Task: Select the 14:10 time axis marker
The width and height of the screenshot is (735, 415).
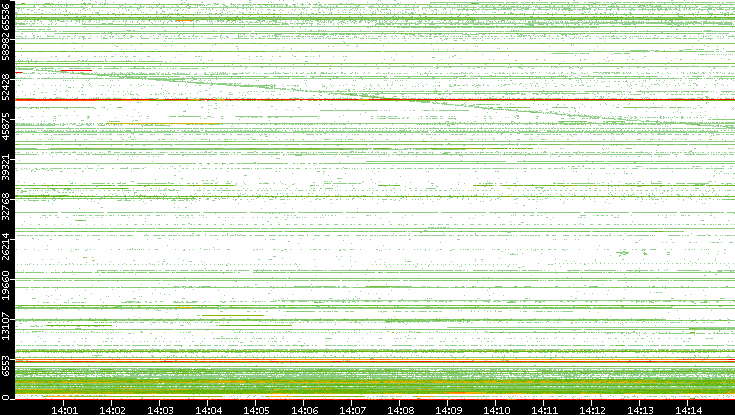Action: coord(496,408)
